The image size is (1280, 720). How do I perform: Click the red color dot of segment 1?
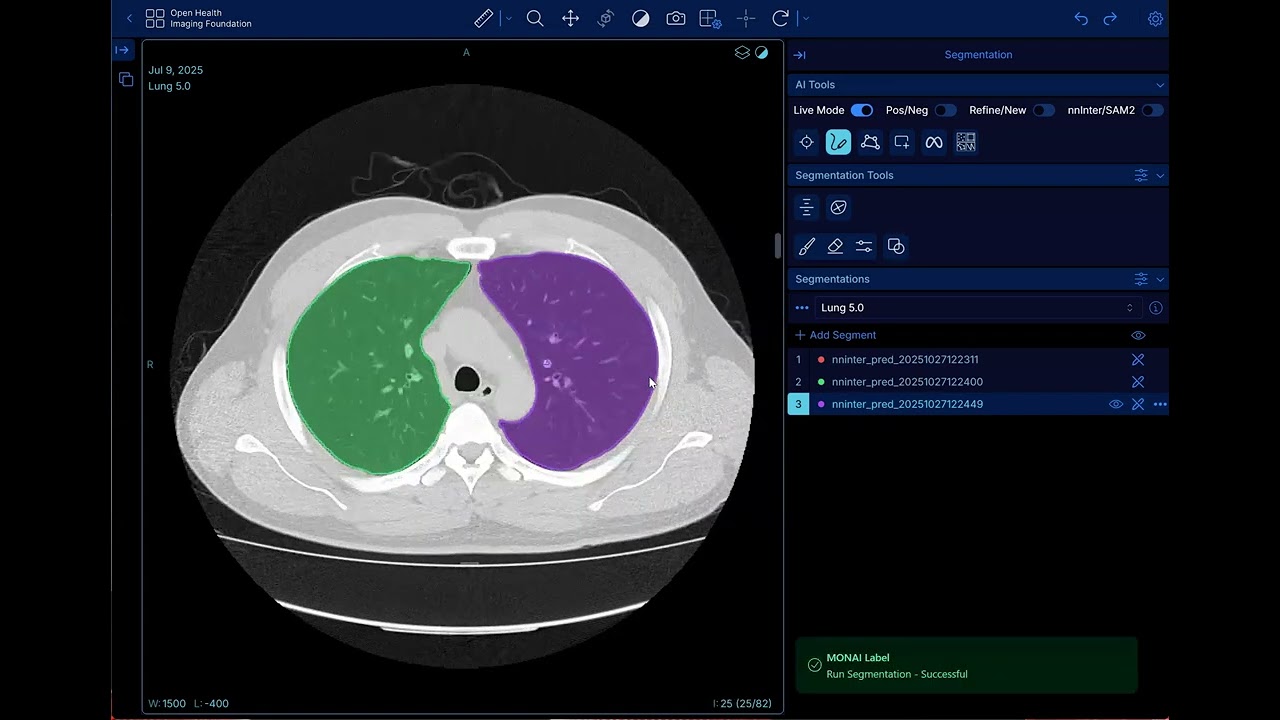(x=821, y=360)
